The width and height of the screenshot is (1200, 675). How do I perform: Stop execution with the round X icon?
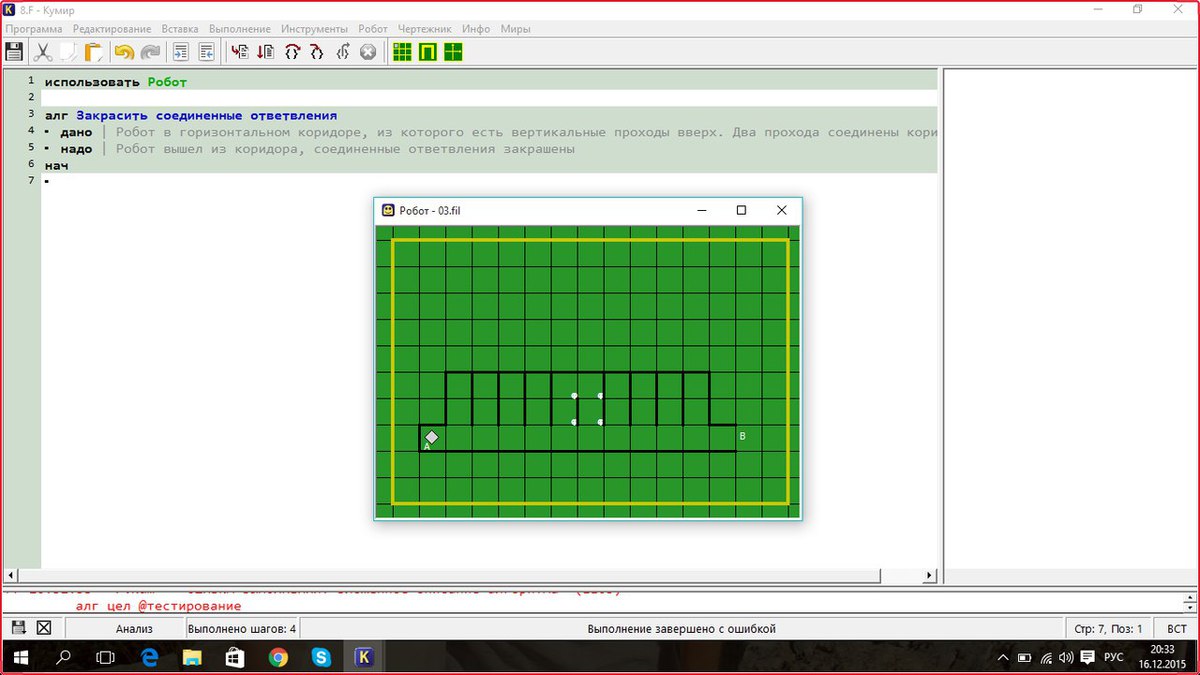[x=367, y=52]
